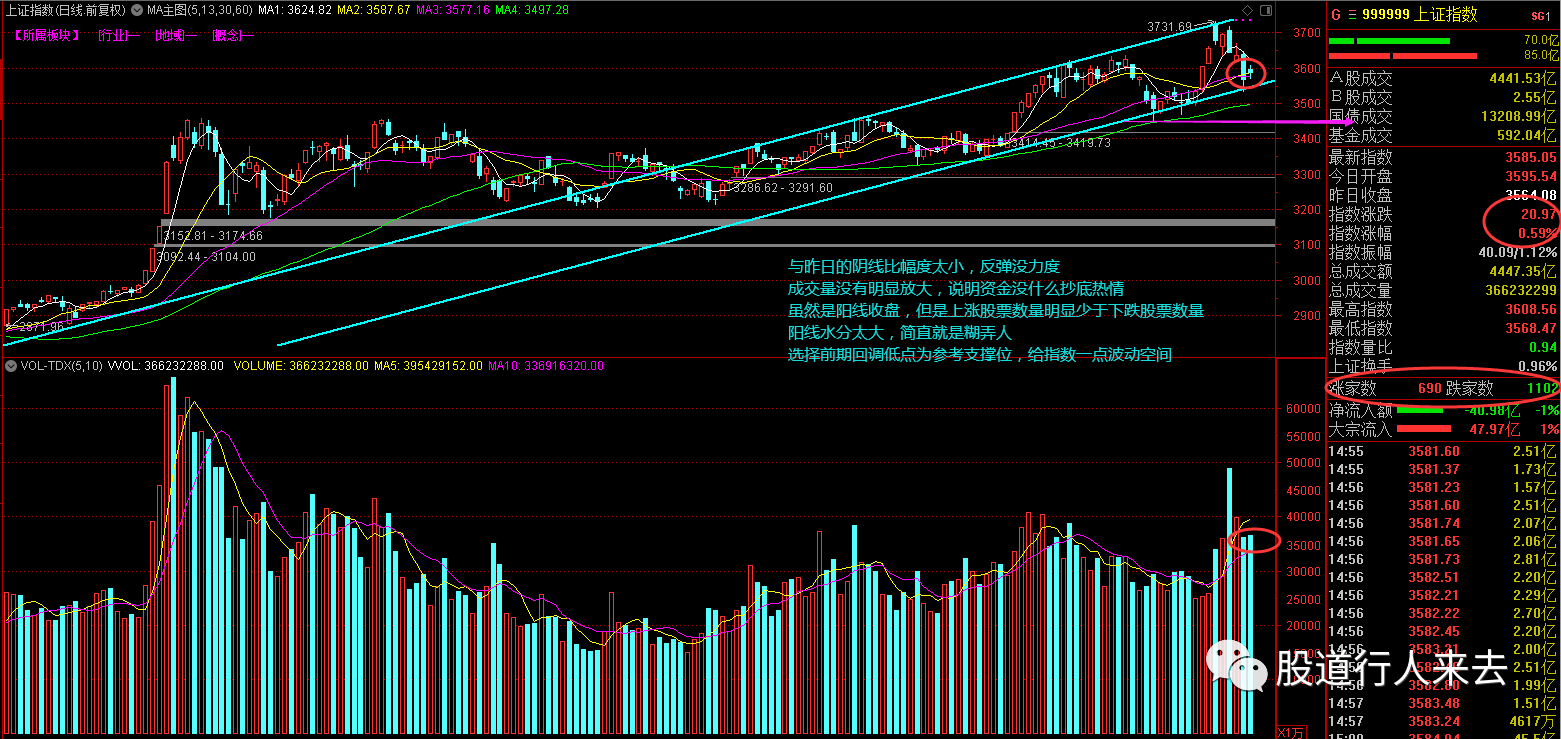The width and height of the screenshot is (1561, 739).
Task: Click the 总成交量 366232299 row
Action: [x=1443, y=290]
